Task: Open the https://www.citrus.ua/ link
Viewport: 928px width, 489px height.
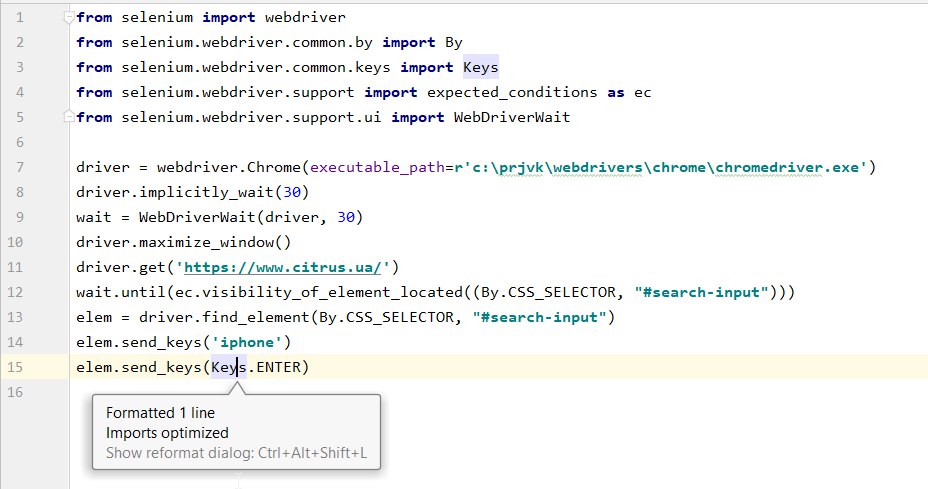Action: click(x=283, y=268)
